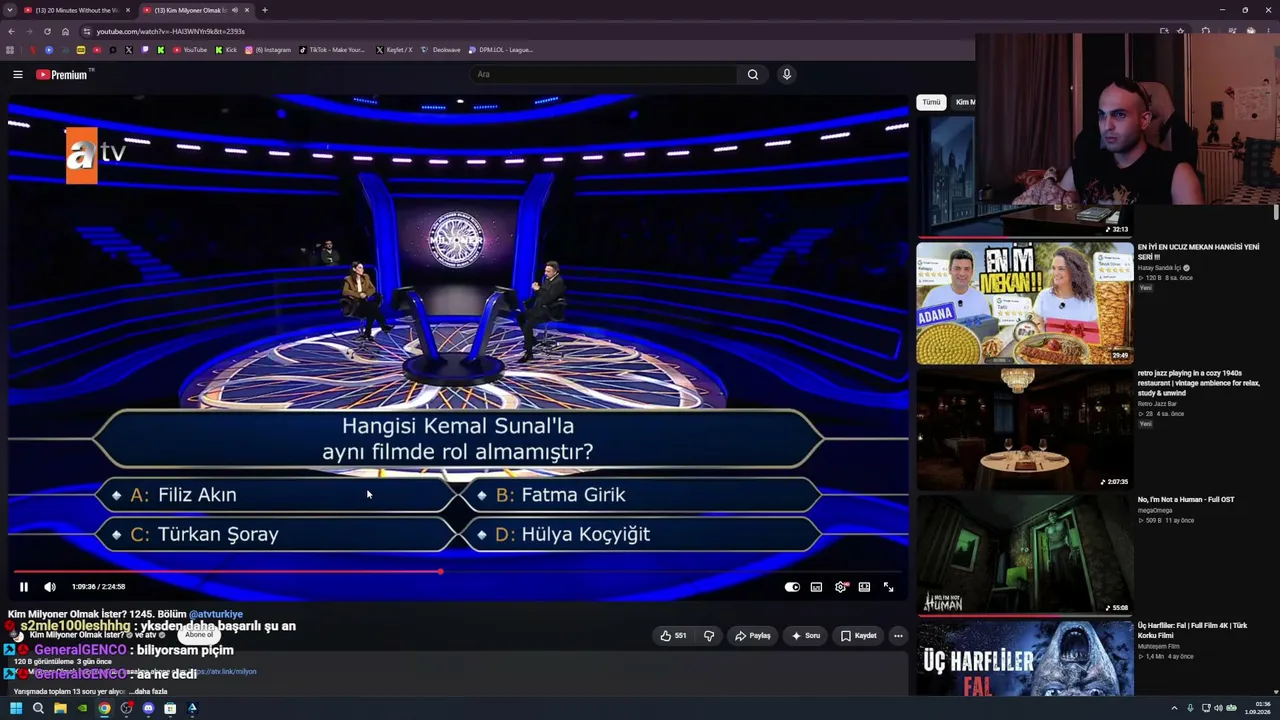The width and height of the screenshot is (1280, 720).
Task: Start voice search with microphone
Action: tap(787, 74)
